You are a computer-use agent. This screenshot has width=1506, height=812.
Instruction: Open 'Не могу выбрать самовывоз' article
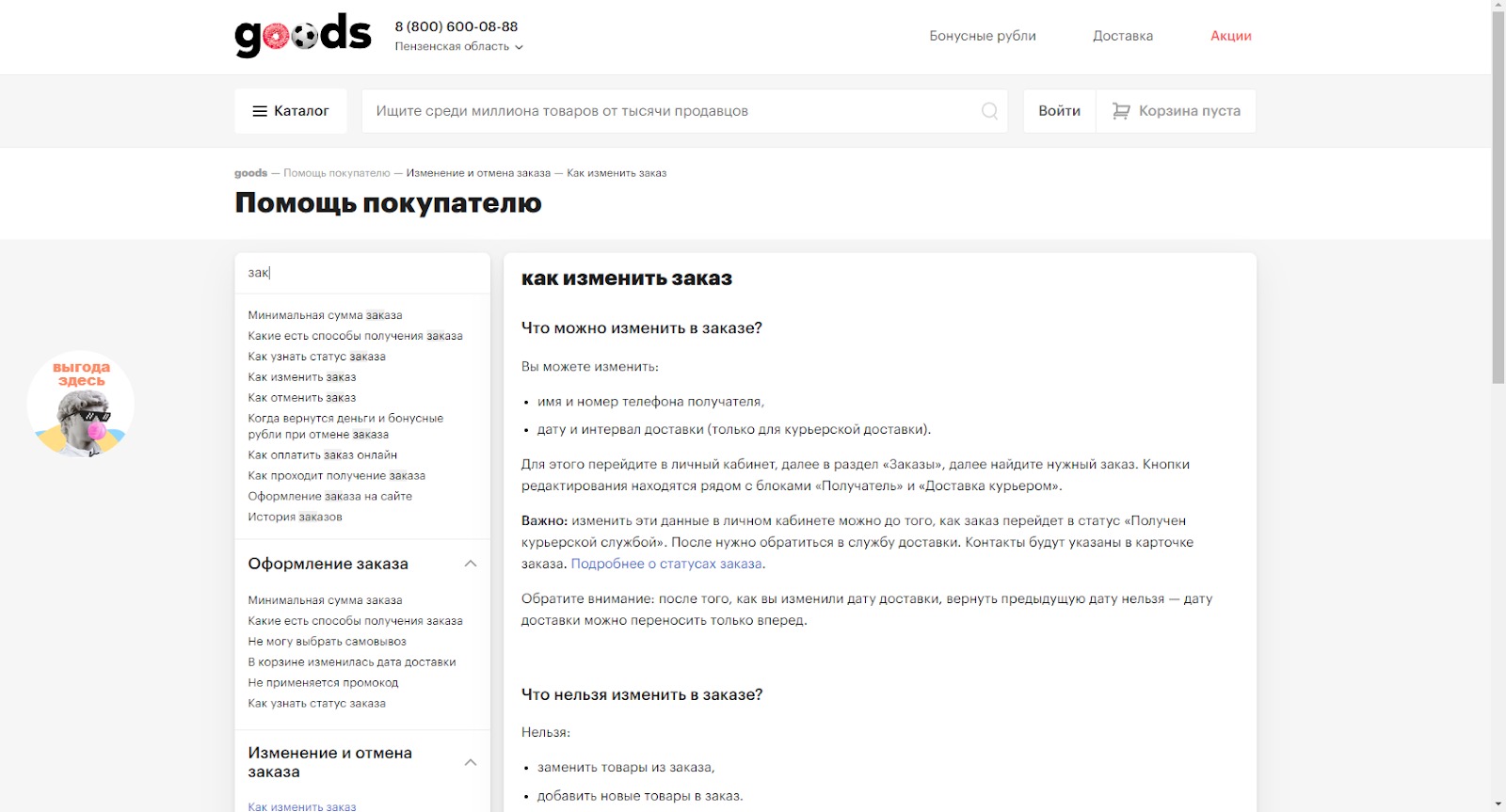pos(327,642)
